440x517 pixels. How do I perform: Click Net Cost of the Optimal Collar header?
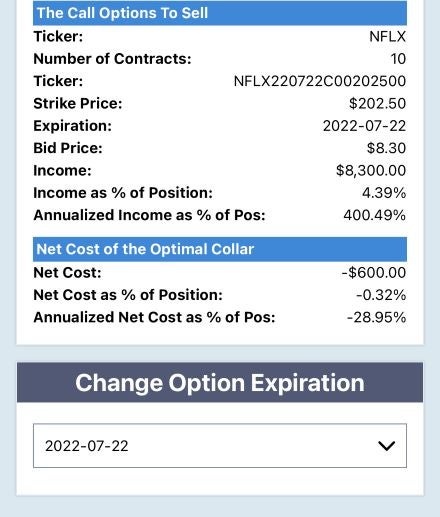point(220,249)
